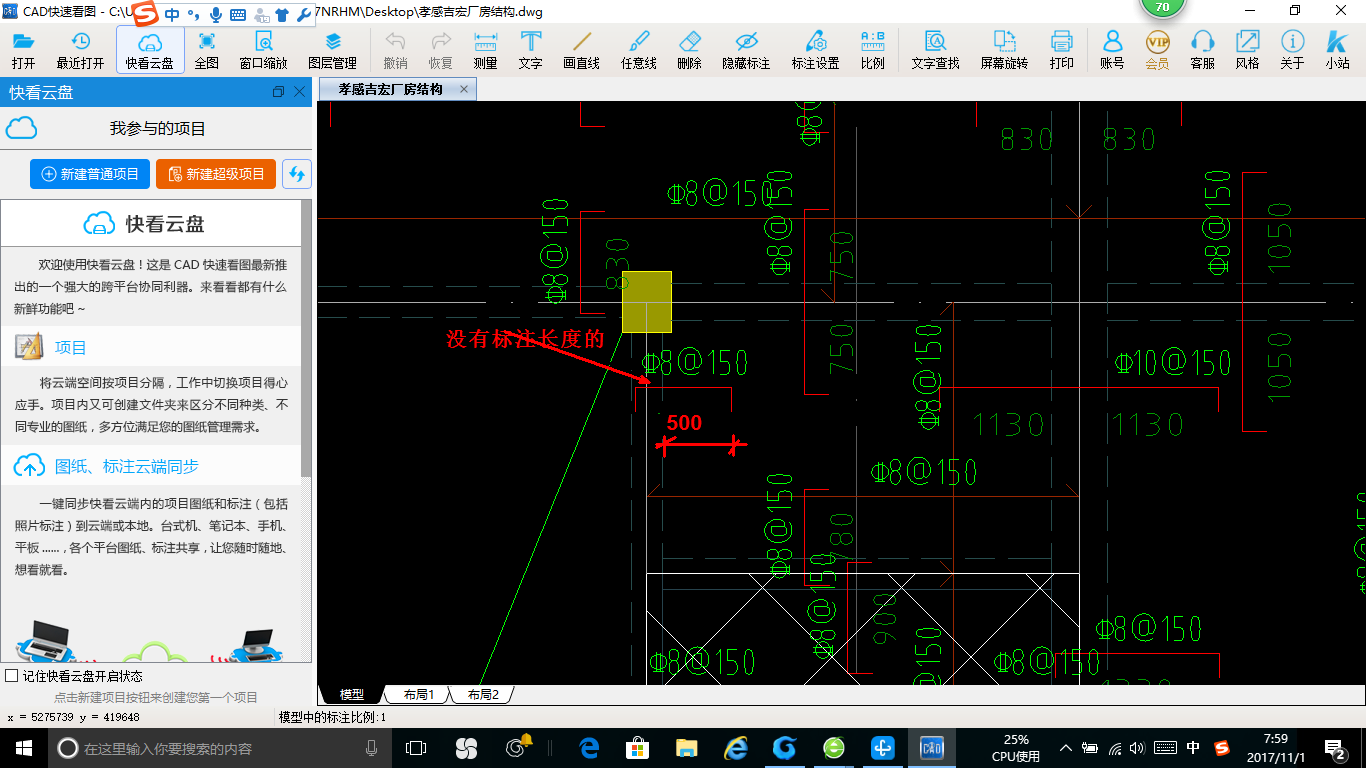
Task: Click the status text 模型中的标注比例:1
Action: tap(332, 717)
